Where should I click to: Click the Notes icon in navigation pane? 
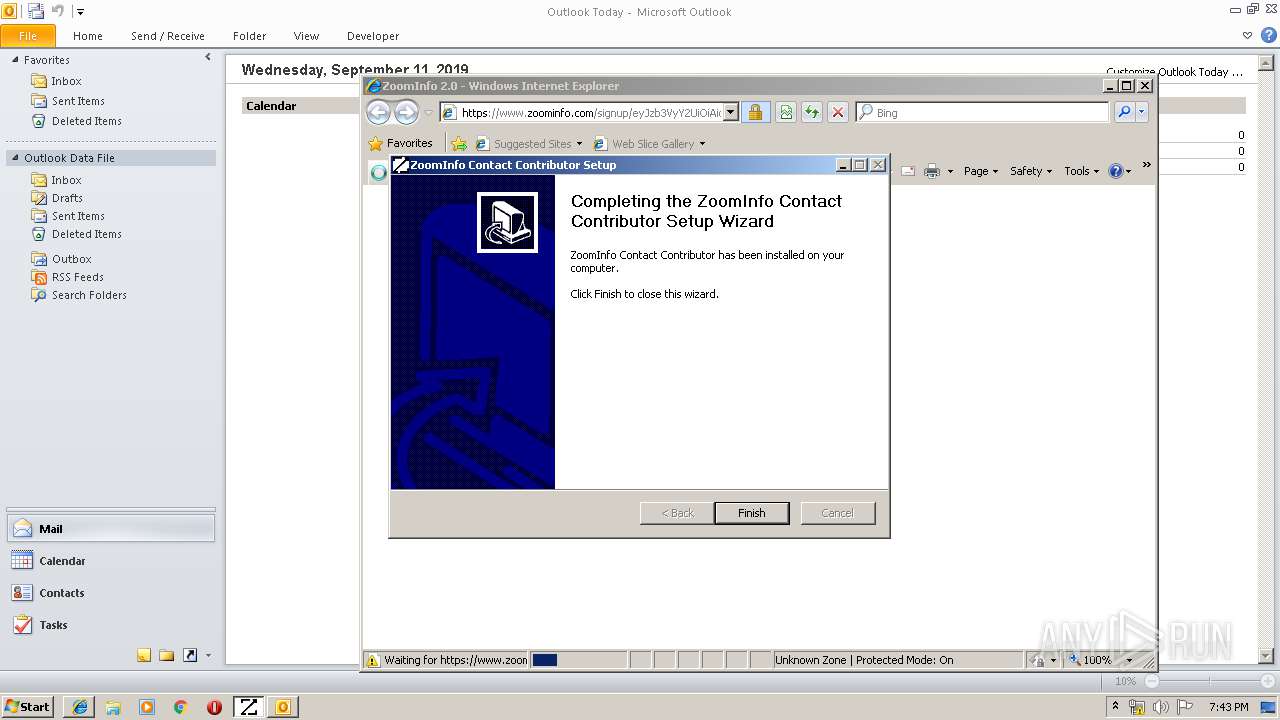[x=144, y=656]
